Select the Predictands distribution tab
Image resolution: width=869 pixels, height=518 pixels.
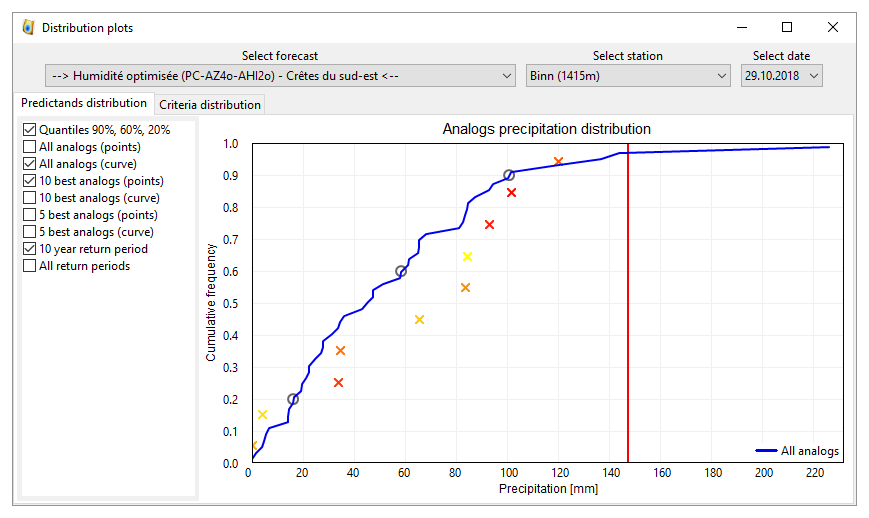(x=84, y=103)
